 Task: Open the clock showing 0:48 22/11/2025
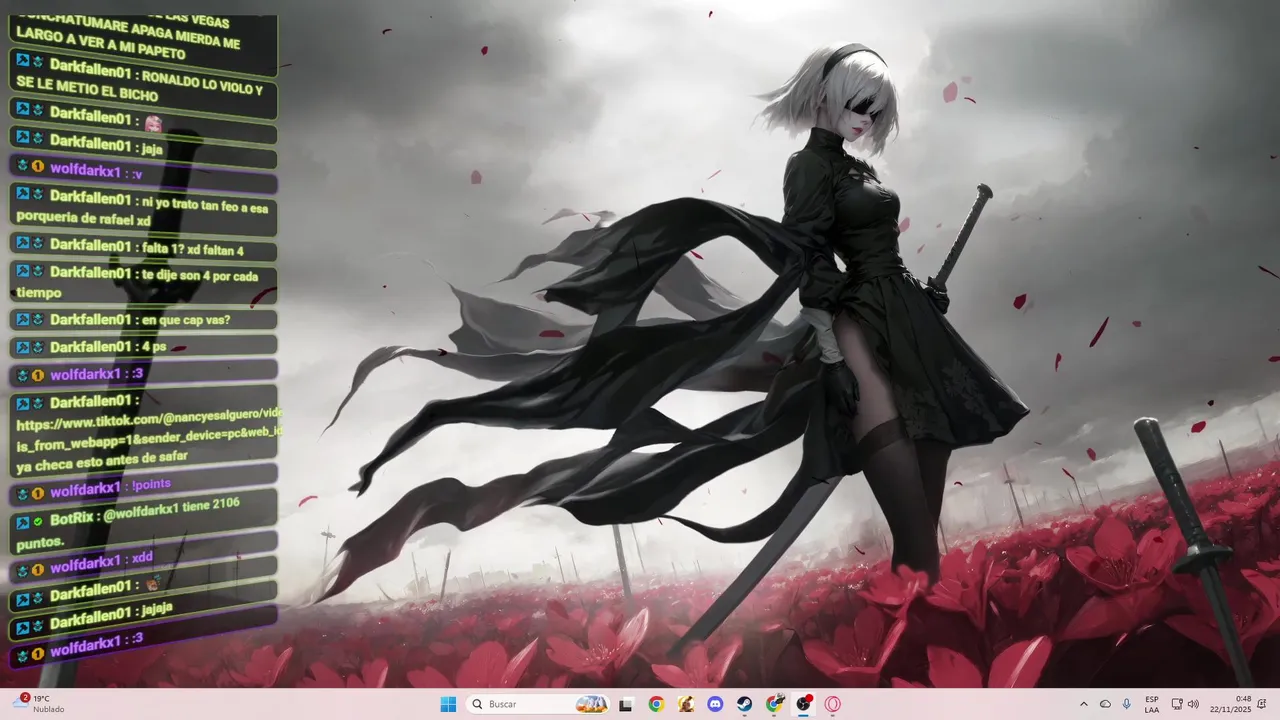1230,704
